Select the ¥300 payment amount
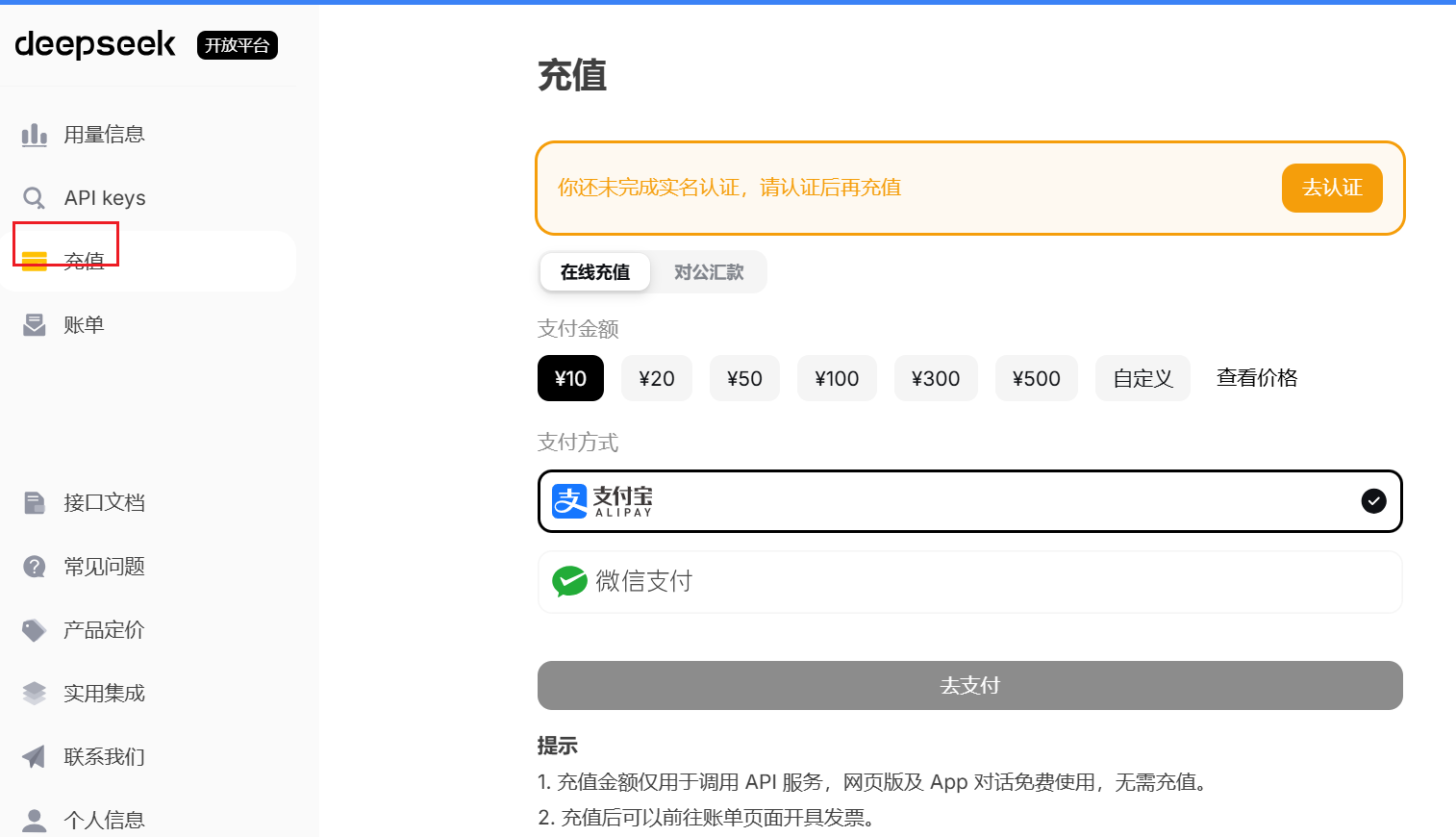 tap(936, 378)
